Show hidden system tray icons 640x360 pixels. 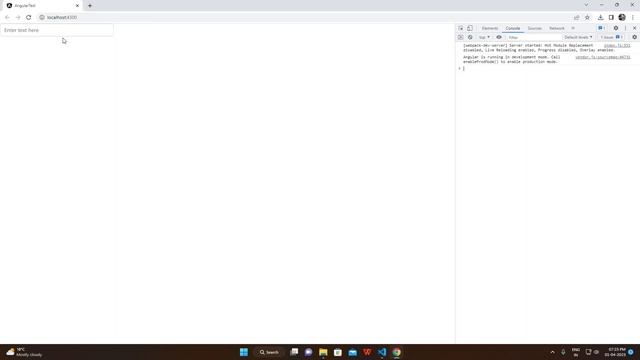point(553,352)
